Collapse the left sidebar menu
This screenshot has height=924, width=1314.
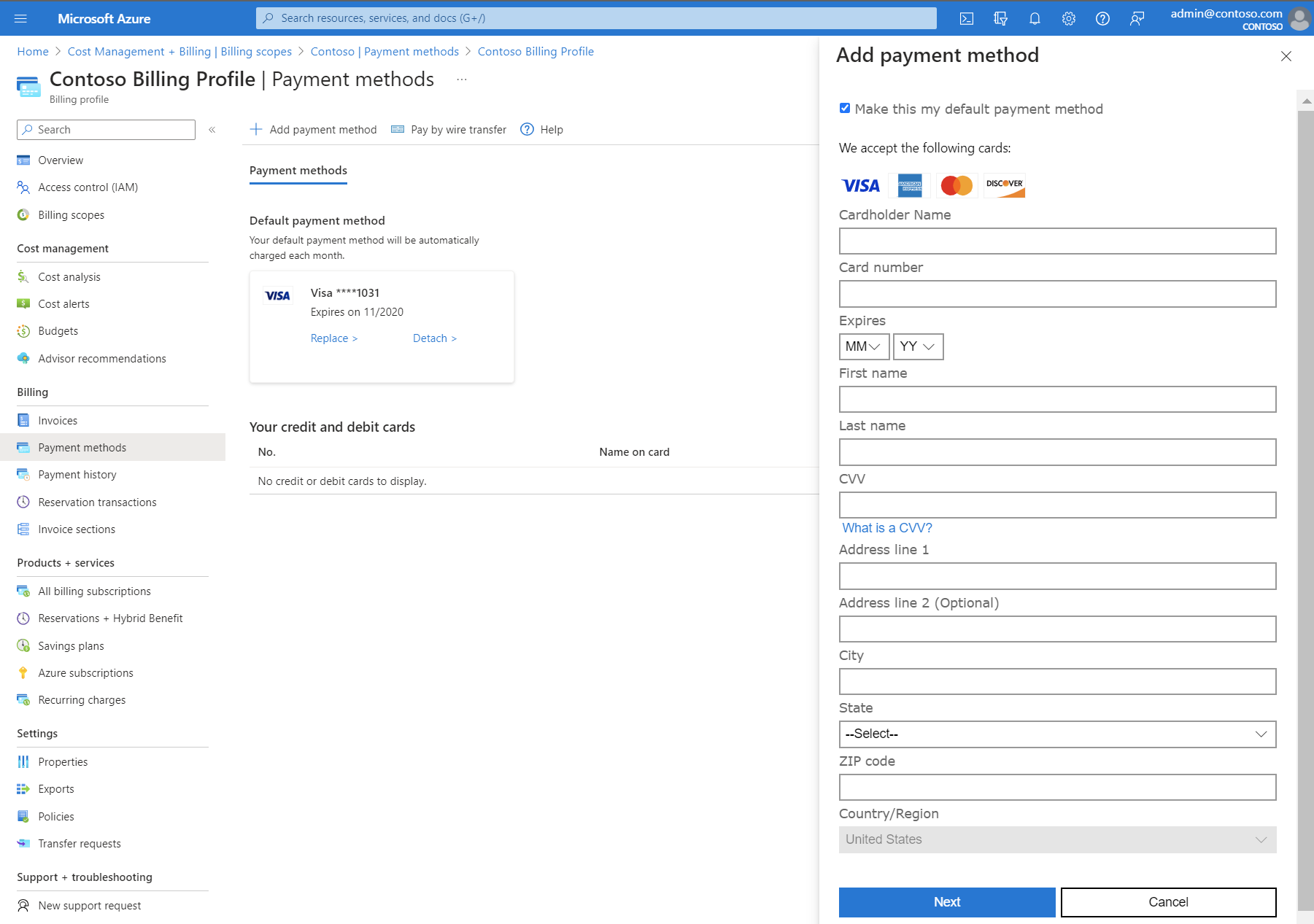[x=212, y=130]
